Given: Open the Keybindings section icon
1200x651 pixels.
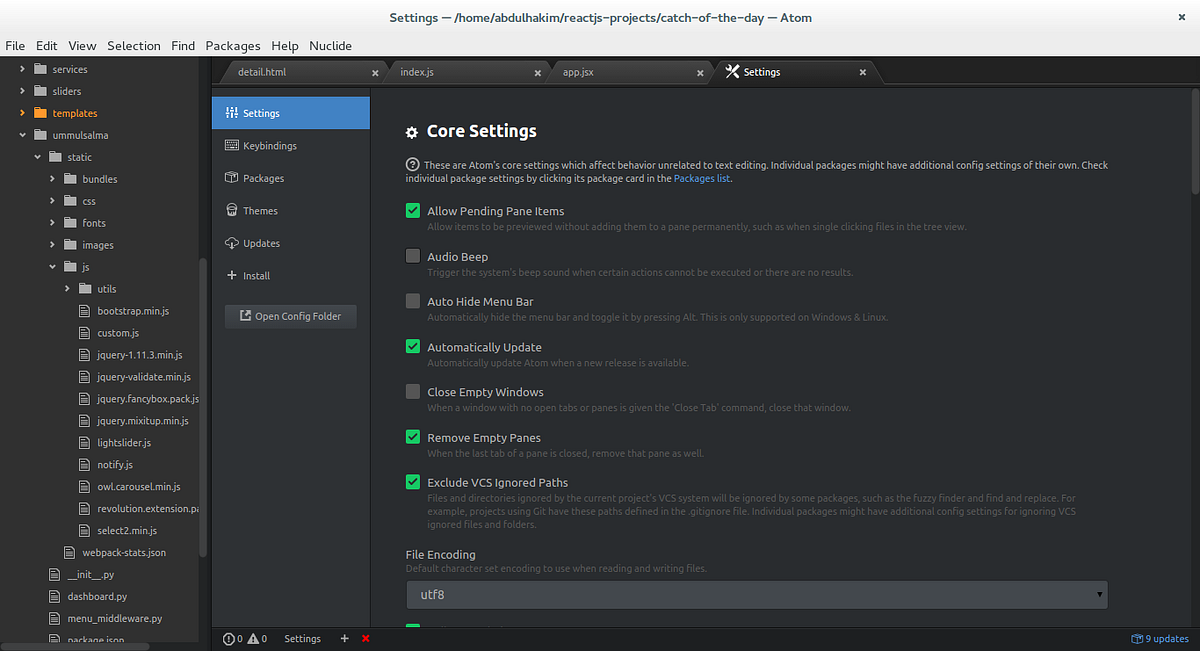Looking at the screenshot, I should tap(232, 145).
